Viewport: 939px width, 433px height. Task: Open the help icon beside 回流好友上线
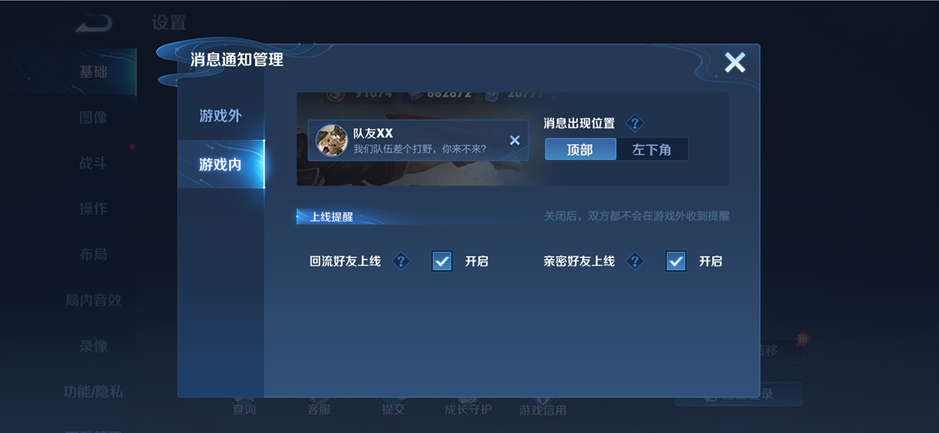401,261
